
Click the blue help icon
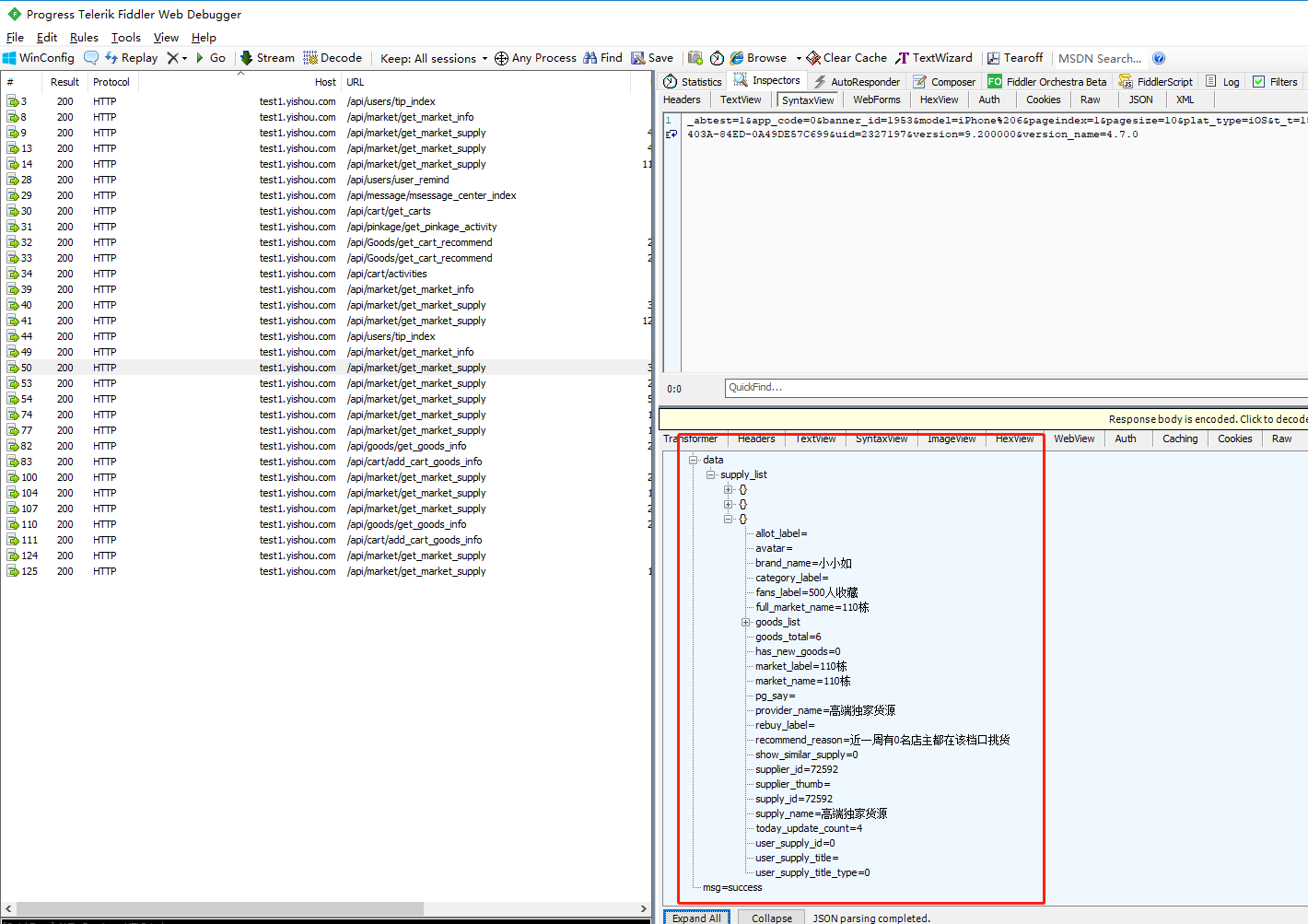1159,58
